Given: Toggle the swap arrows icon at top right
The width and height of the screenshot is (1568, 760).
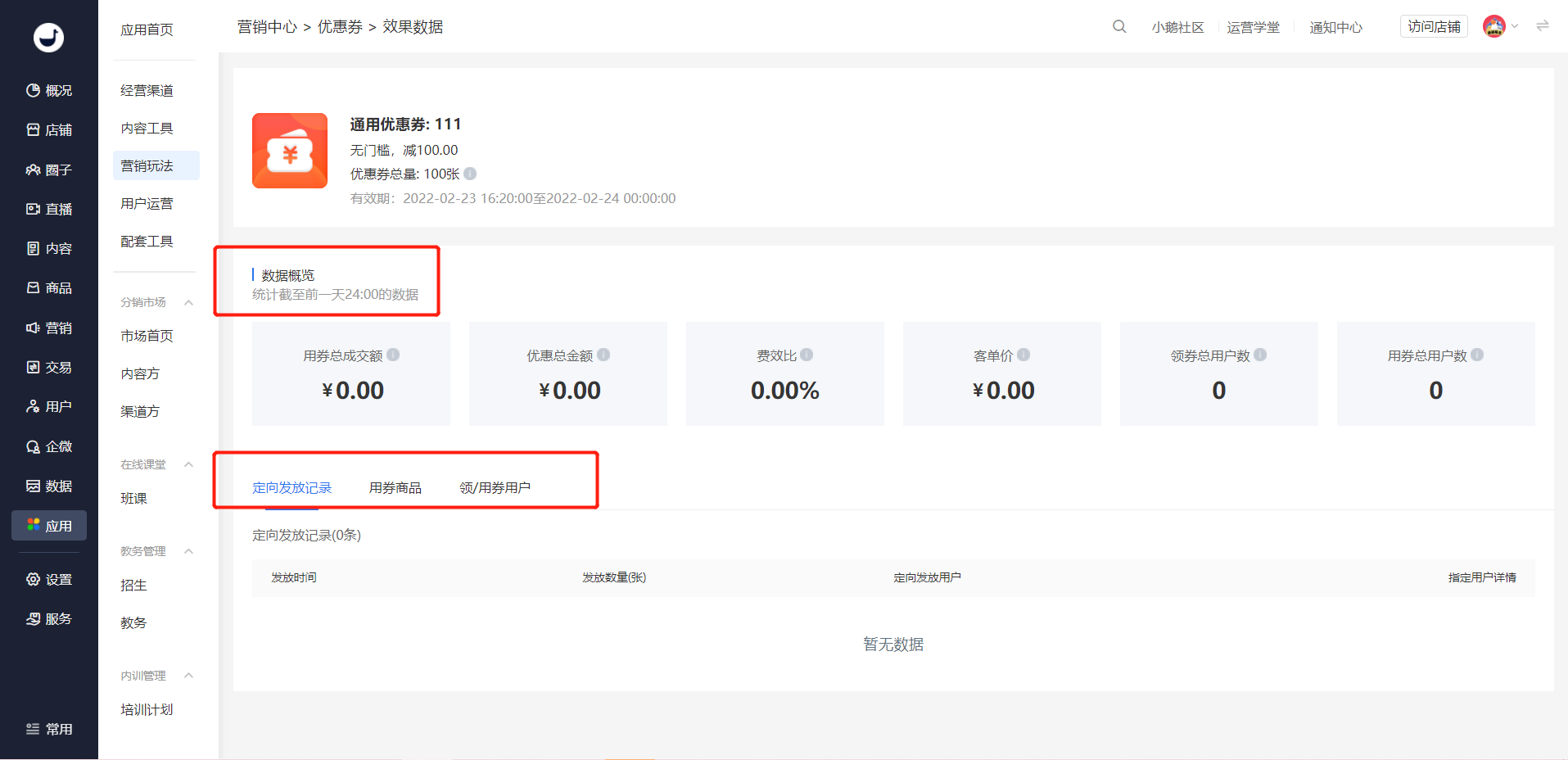Looking at the screenshot, I should click(x=1543, y=26).
